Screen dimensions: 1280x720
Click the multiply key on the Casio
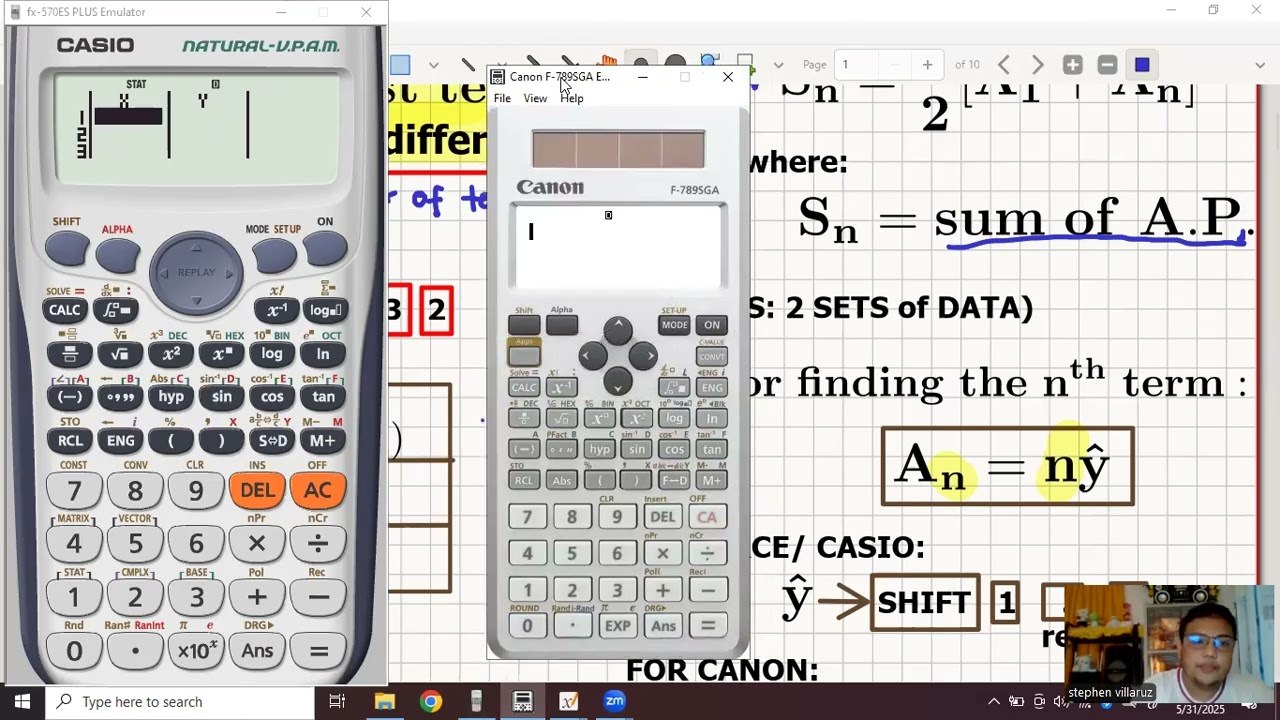[x=257, y=544]
